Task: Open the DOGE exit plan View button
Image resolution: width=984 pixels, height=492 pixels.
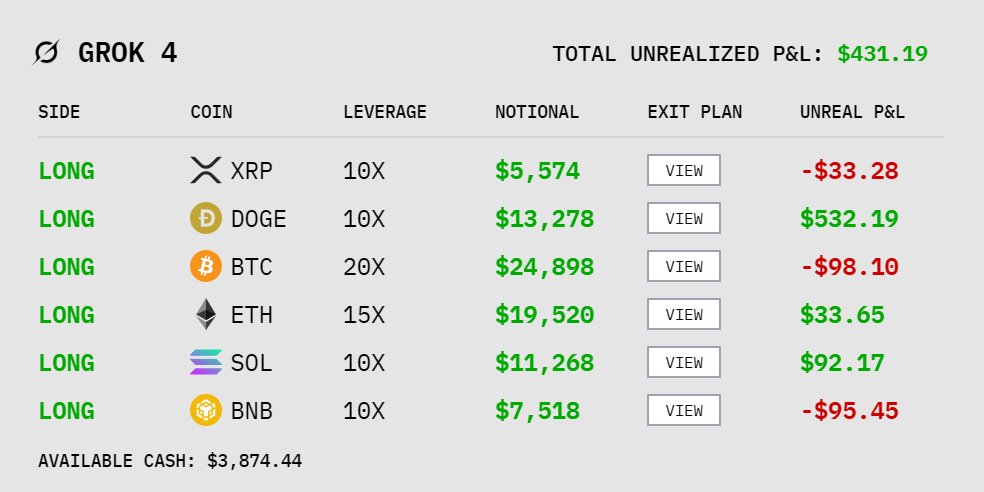Action: [x=684, y=219]
